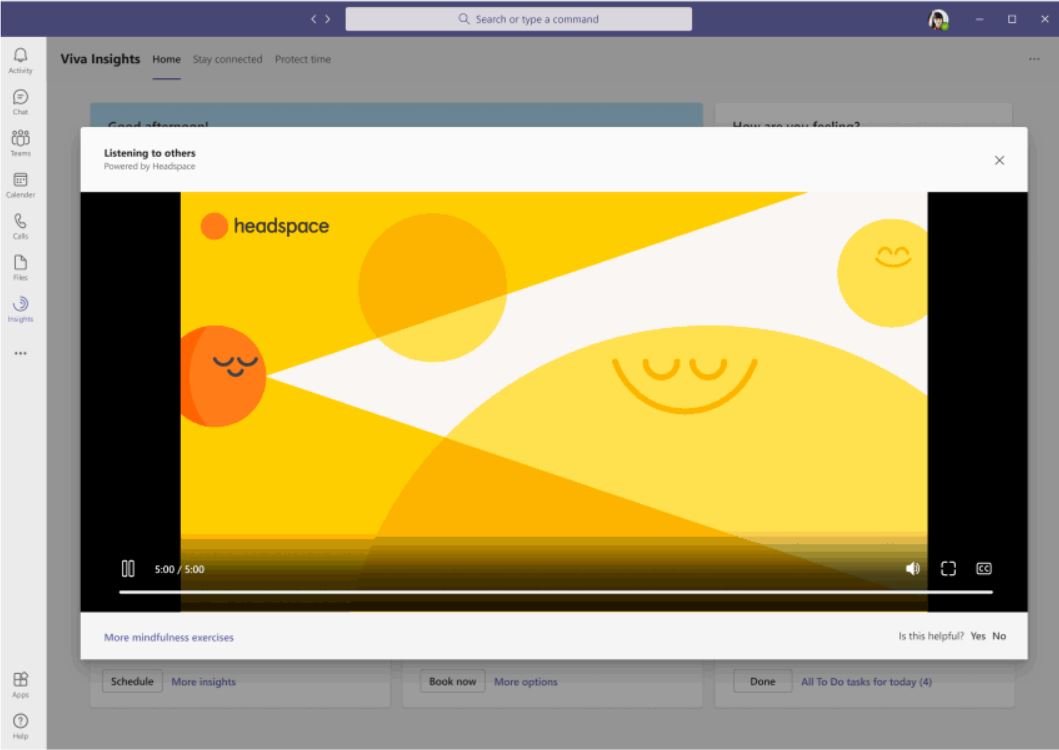Close the Listening to others dialog
The height and width of the screenshot is (750, 1059).
coord(999,160)
